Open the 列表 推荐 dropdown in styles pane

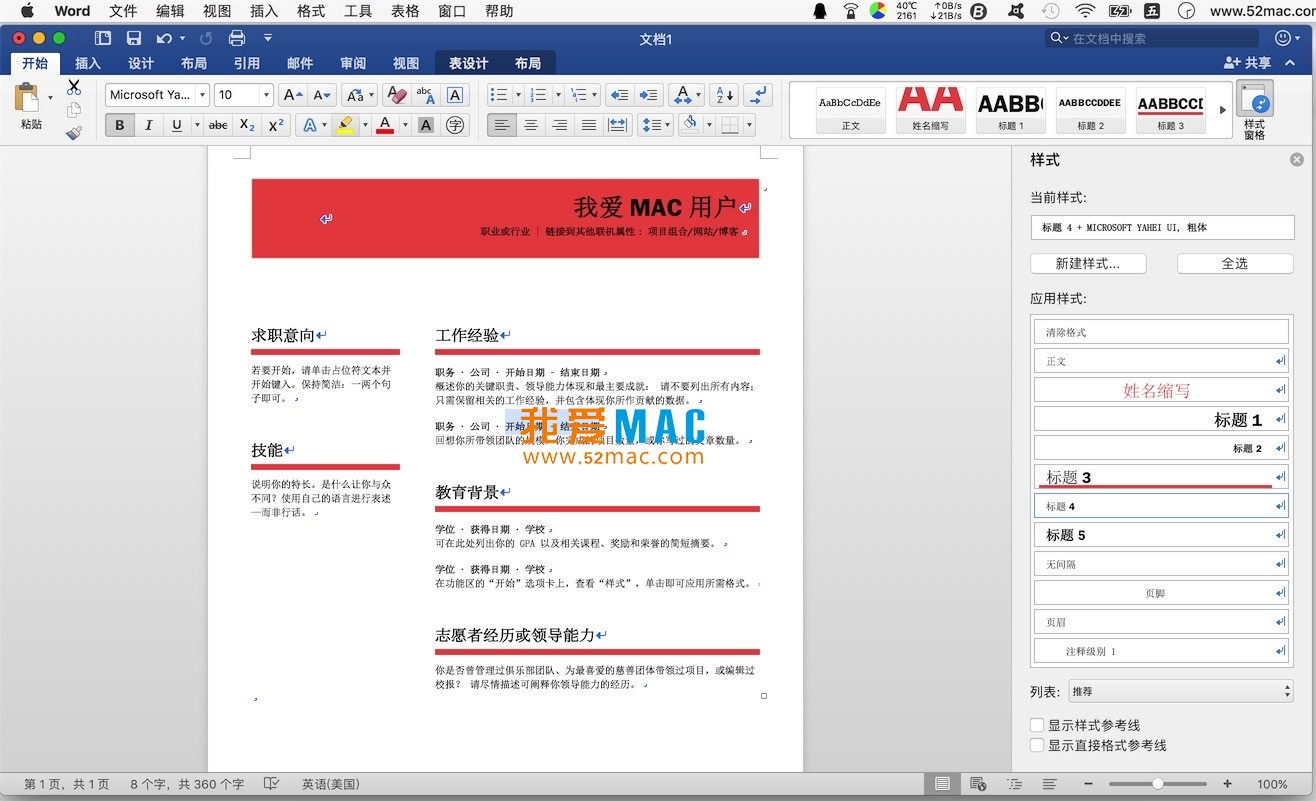pos(1181,691)
